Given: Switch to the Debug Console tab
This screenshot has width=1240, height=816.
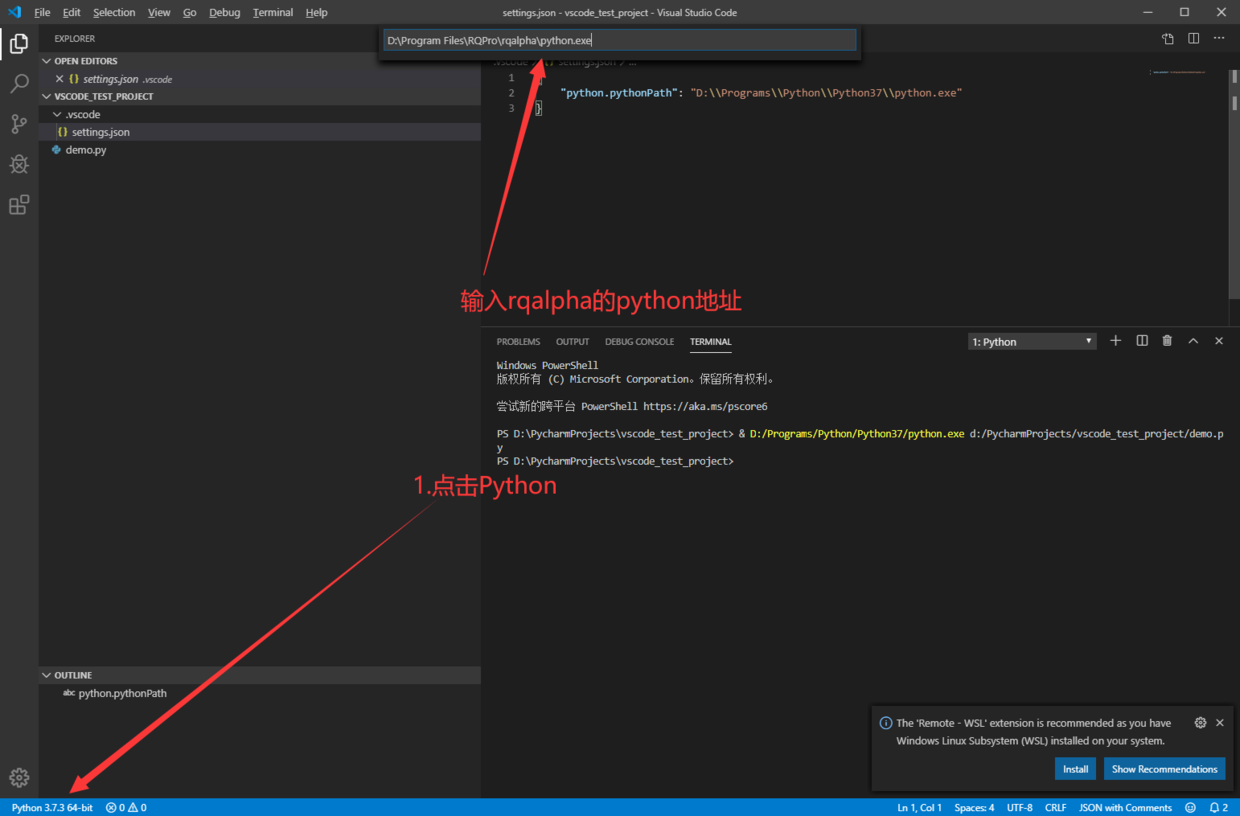Looking at the screenshot, I should 640,342.
